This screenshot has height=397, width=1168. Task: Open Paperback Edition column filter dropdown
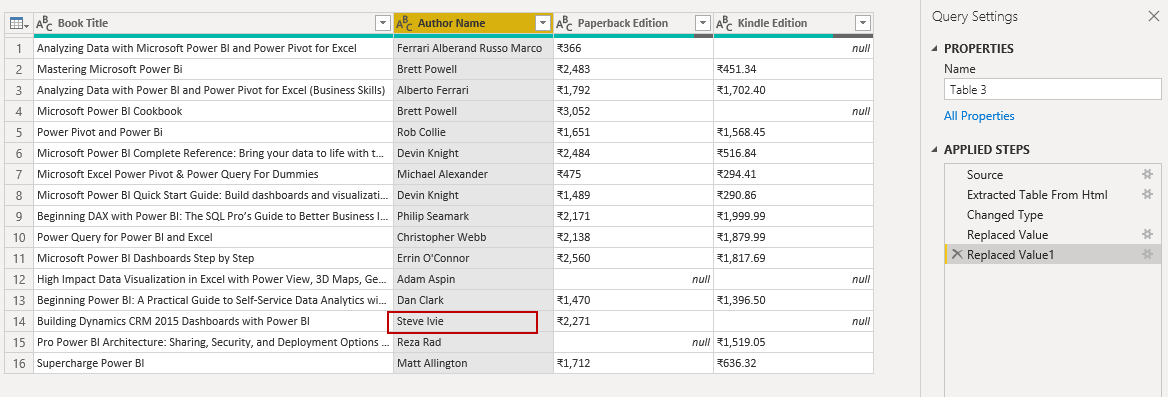click(702, 24)
